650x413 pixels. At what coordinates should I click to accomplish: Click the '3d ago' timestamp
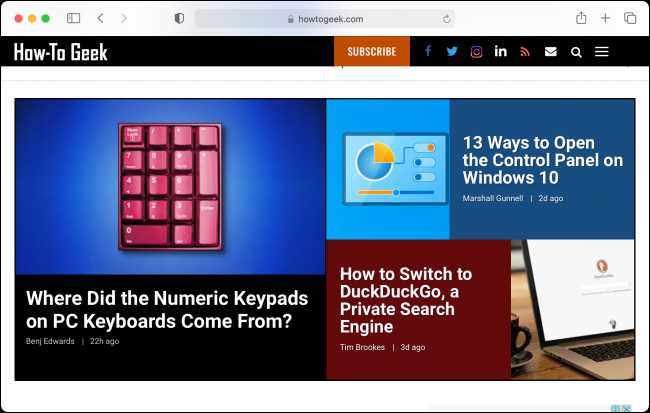[x=412, y=347]
